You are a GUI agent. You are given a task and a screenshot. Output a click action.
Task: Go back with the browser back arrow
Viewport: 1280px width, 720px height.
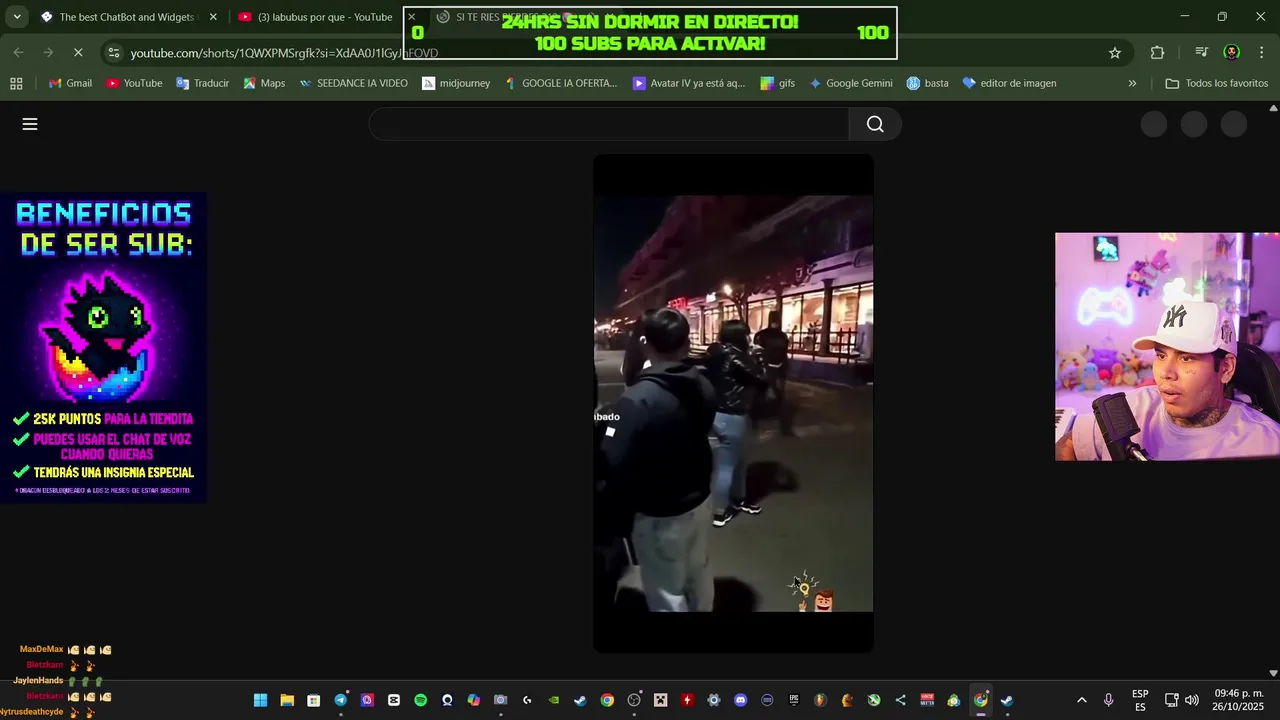click(x=19, y=53)
